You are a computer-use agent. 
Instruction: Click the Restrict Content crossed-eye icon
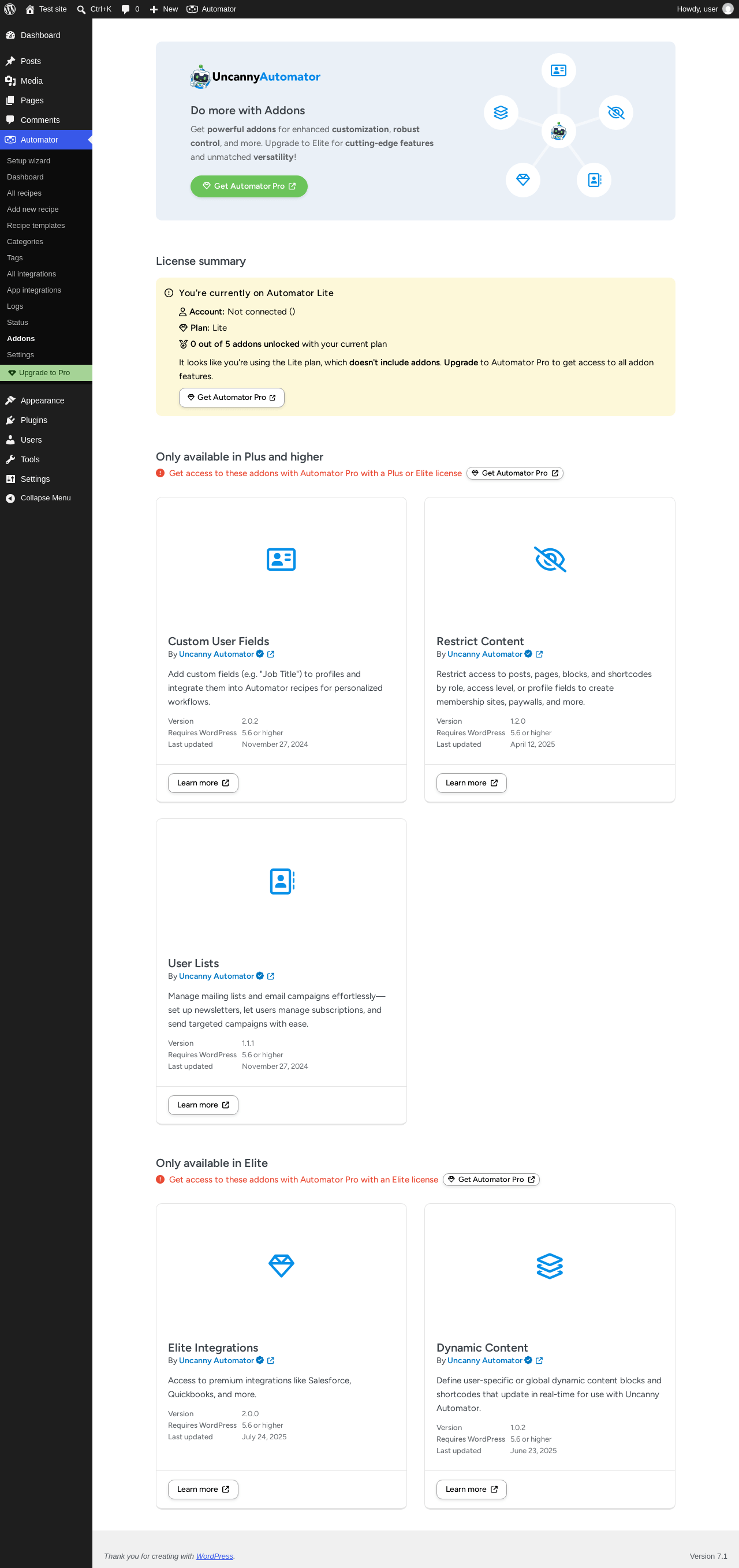point(550,559)
